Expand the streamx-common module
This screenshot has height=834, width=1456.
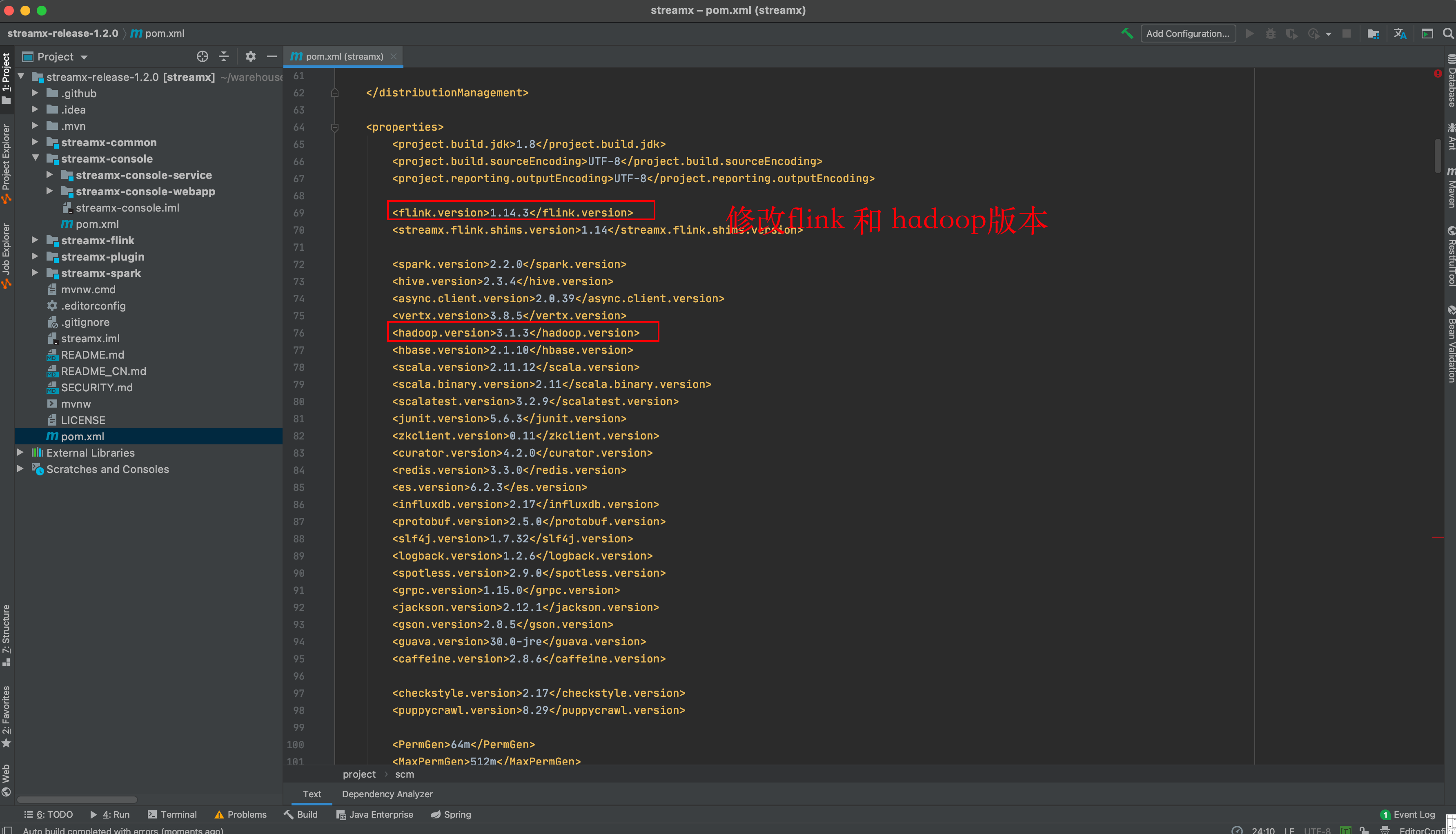35,141
